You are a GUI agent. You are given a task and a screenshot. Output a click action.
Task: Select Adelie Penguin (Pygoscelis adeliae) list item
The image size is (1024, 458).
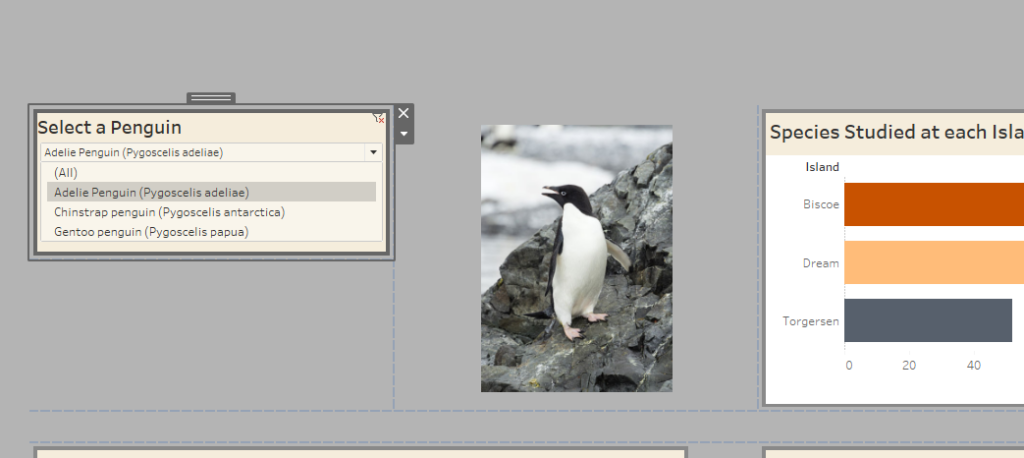pos(211,192)
